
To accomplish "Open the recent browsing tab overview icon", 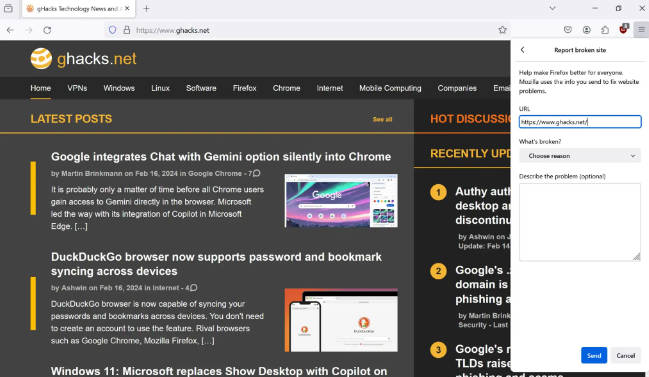I will click(8, 8).
